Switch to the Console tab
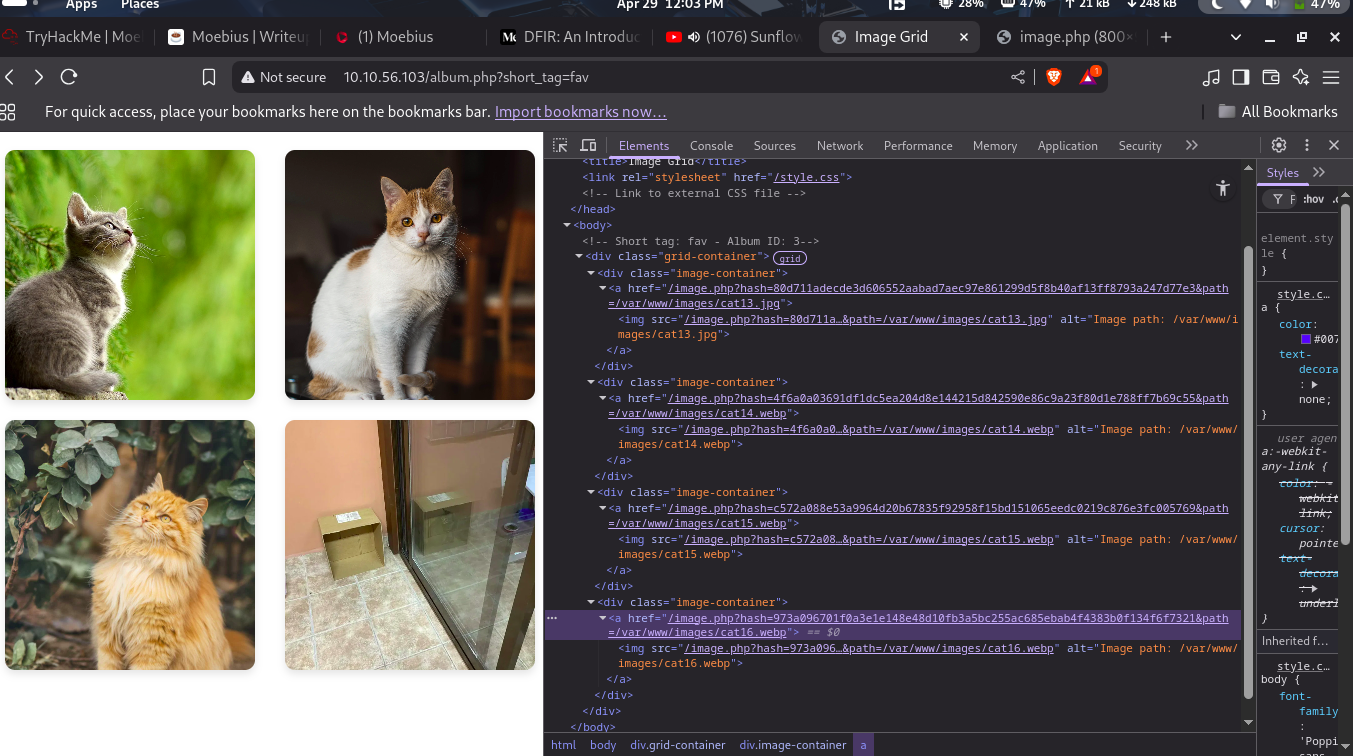 (711, 146)
